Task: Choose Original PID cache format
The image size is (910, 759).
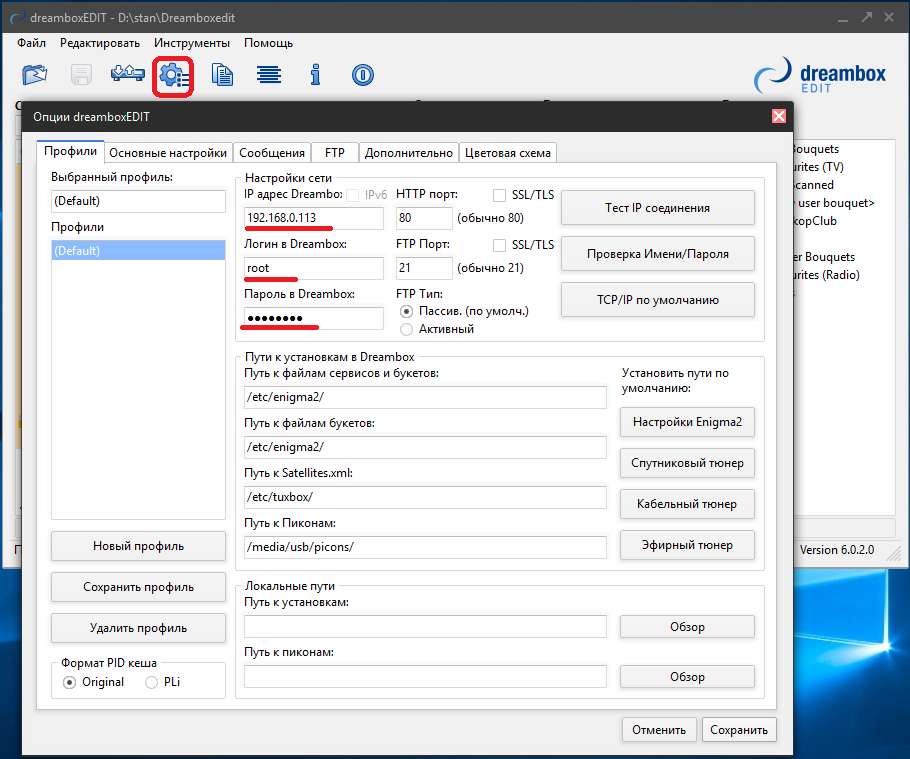Action: click(x=69, y=682)
